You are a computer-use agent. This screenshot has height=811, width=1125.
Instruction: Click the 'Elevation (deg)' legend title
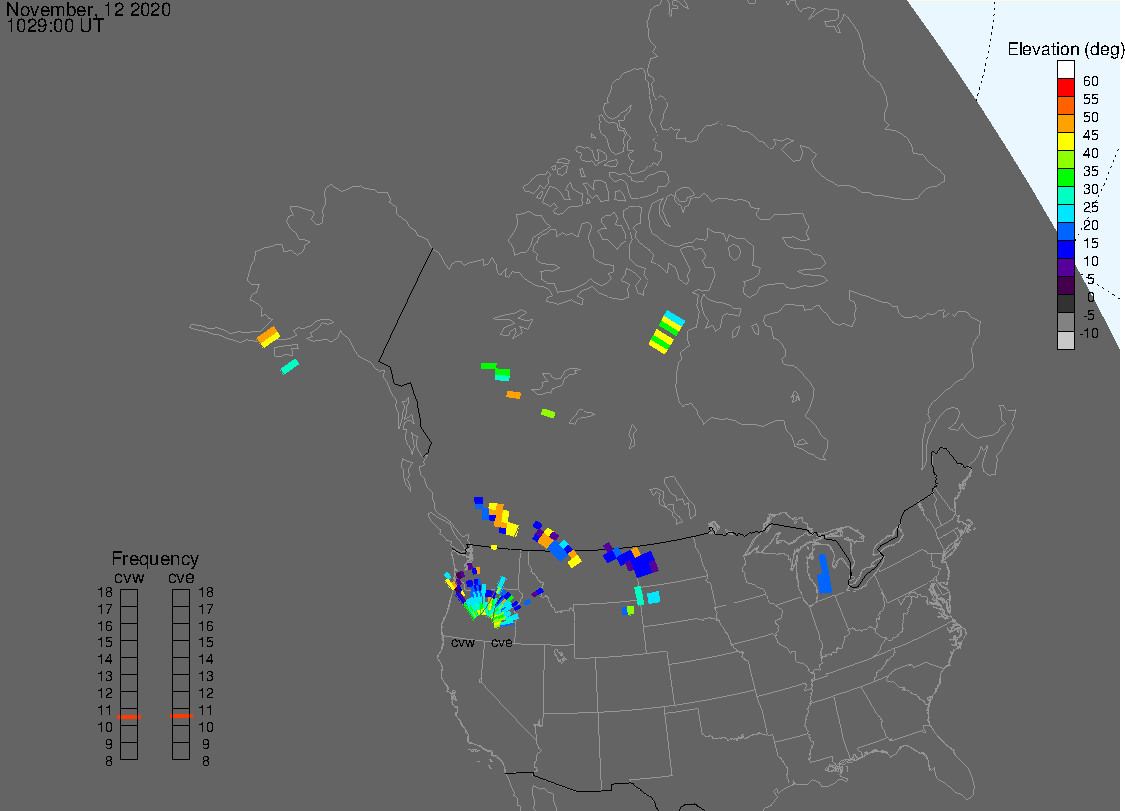pos(1065,49)
